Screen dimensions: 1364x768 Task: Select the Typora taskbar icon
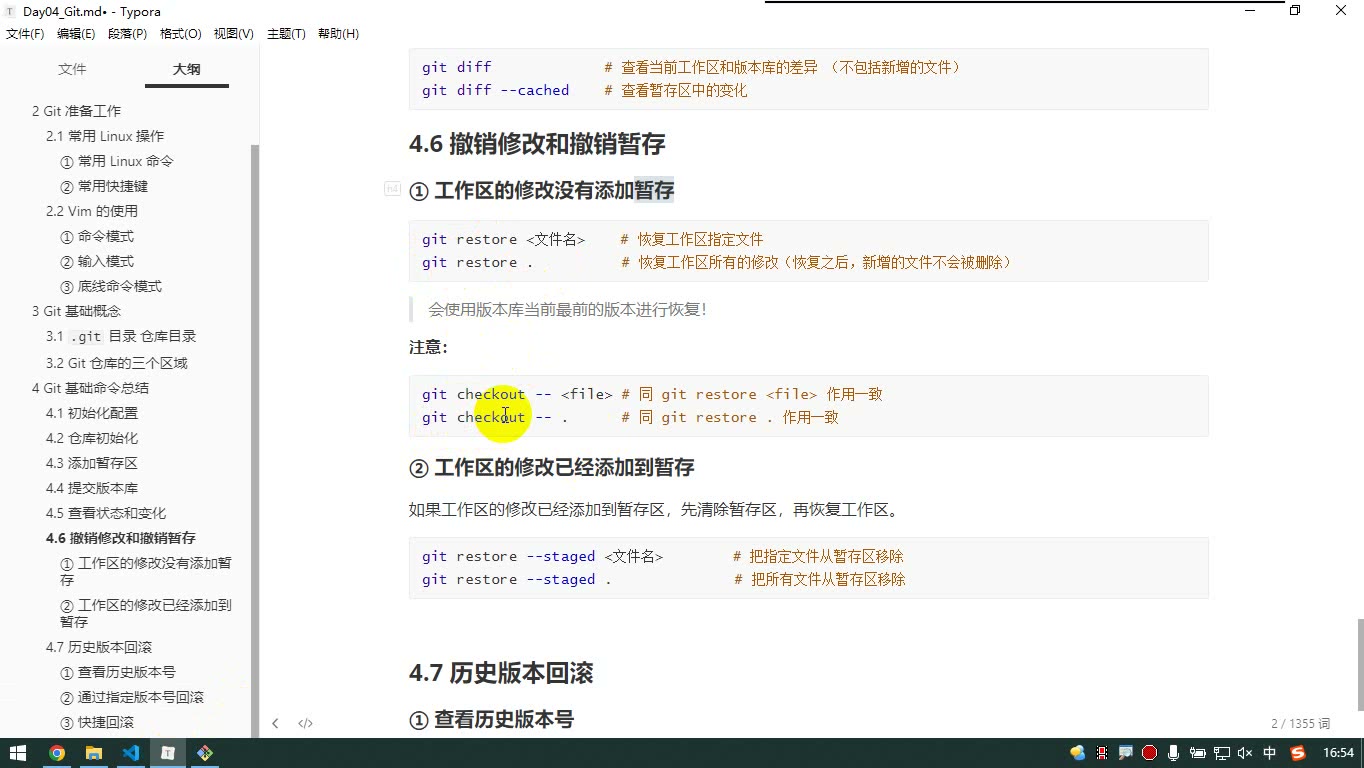pyautogui.click(x=168, y=753)
